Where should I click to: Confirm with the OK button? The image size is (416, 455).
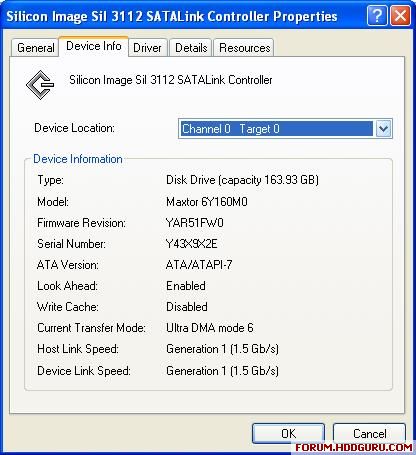(288, 433)
